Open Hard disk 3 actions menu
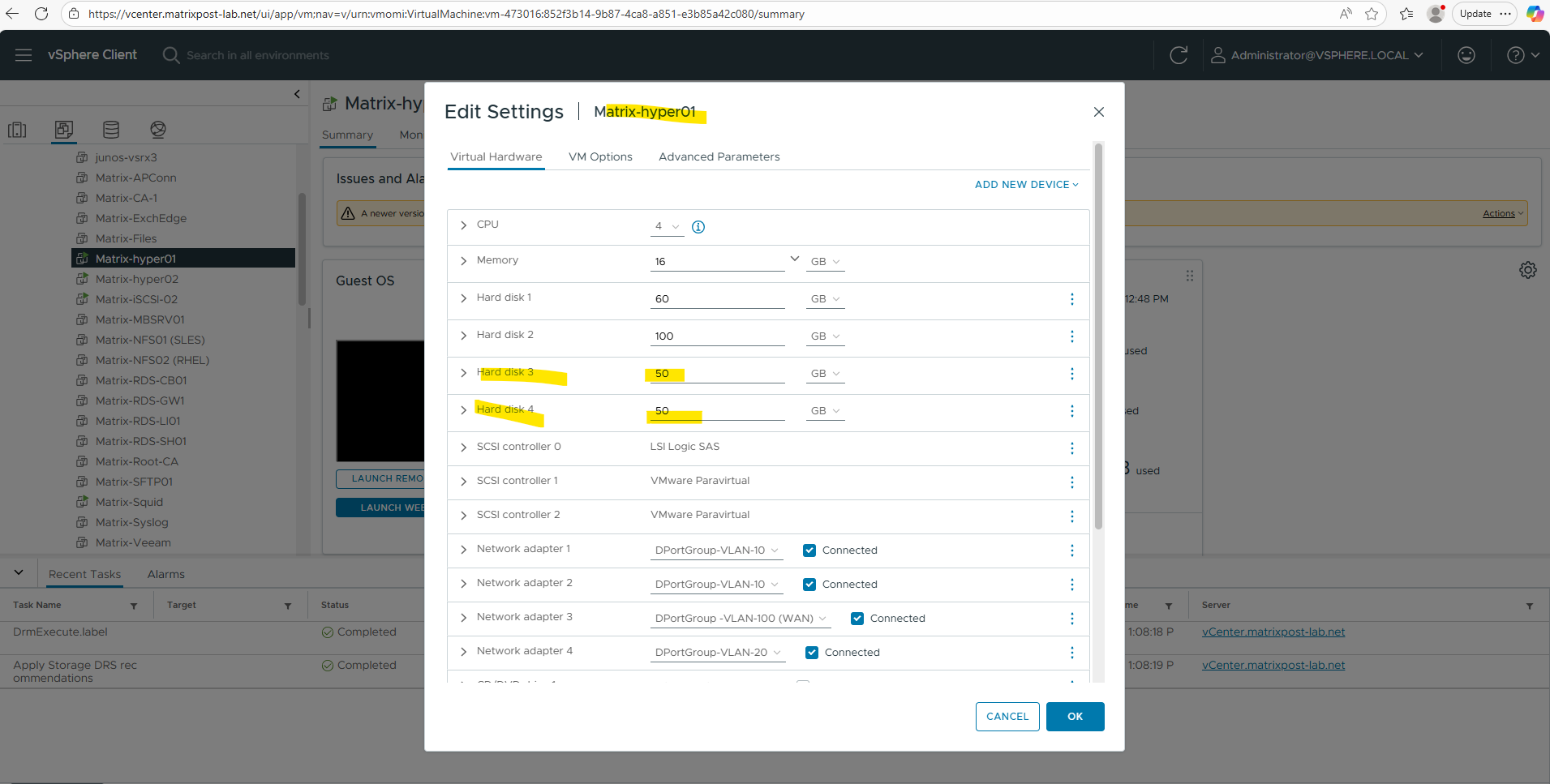 coord(1072,374)
